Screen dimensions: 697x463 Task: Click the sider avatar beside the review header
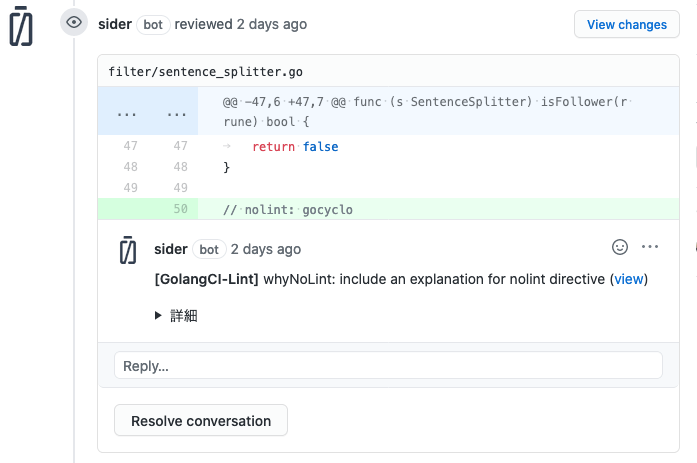coord(20,29)
